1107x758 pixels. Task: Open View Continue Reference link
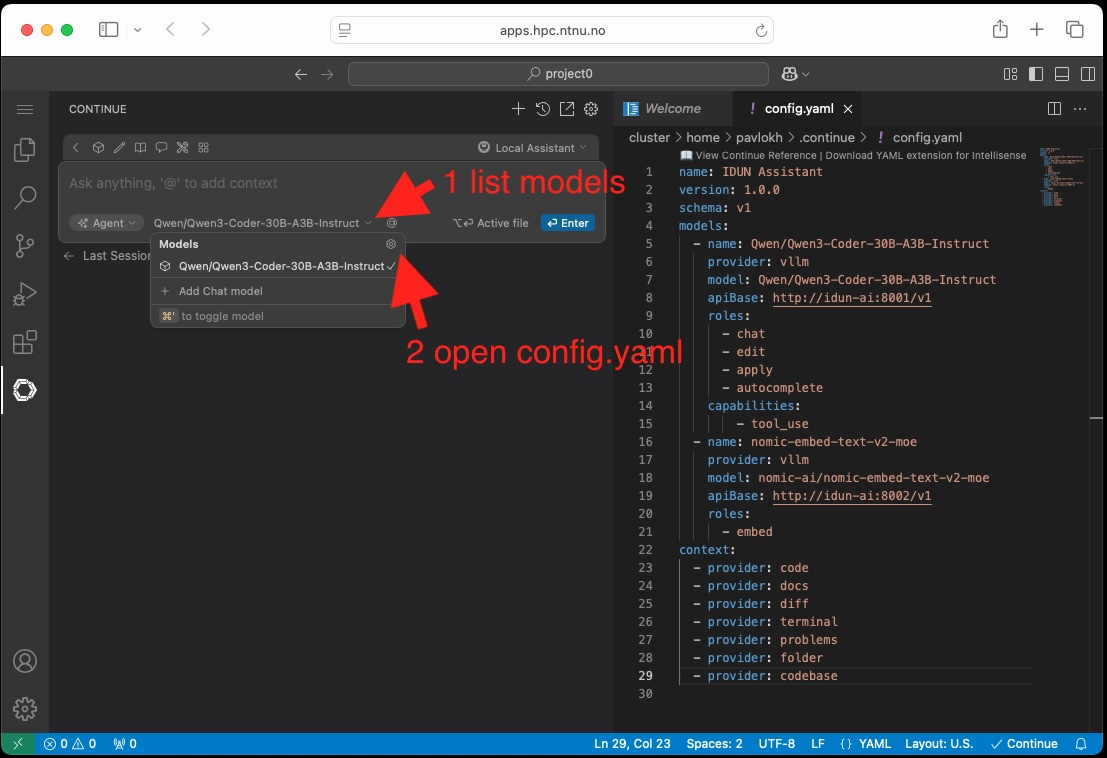coord(755,155)
